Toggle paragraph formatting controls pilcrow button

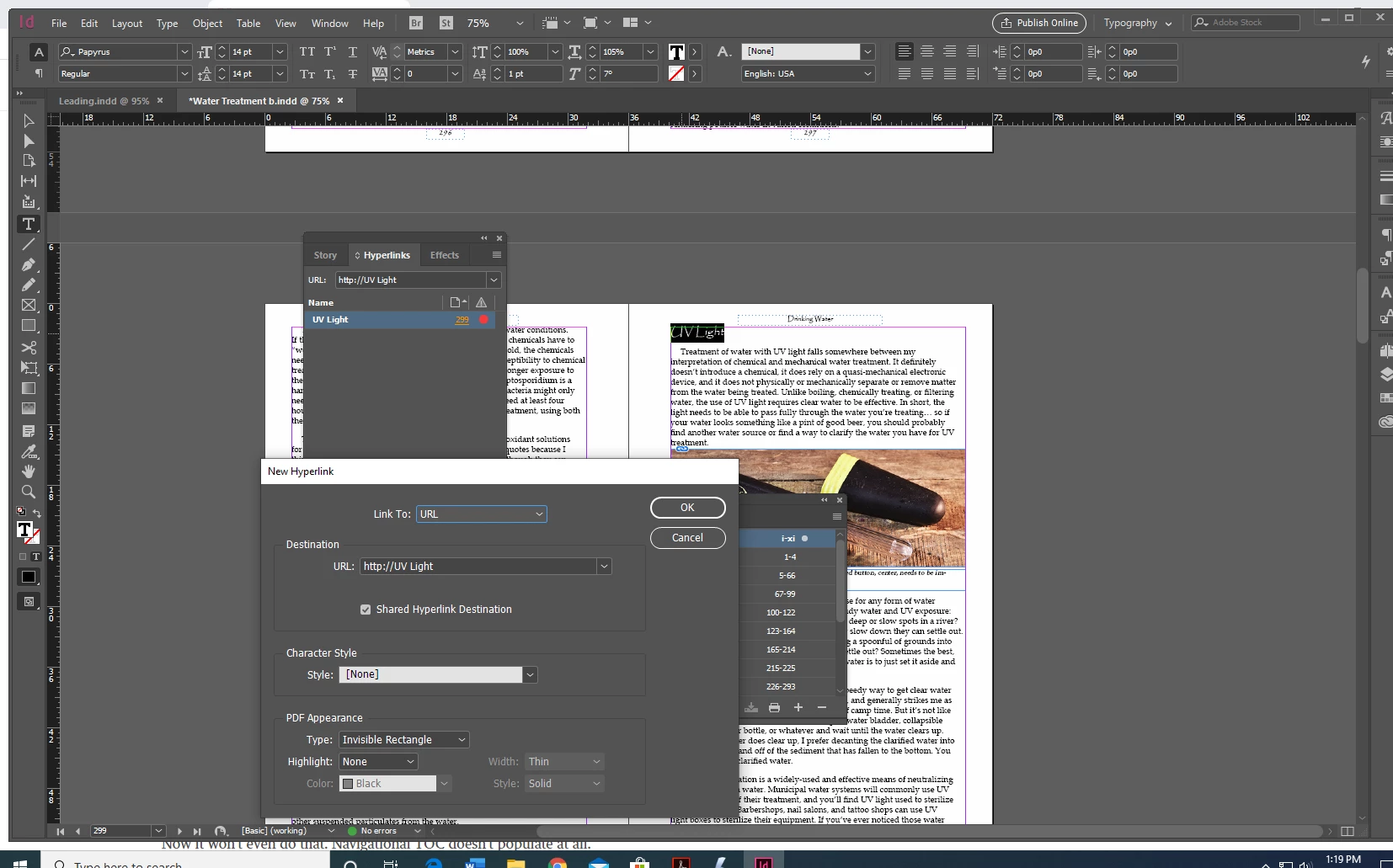[x=38, y=73]
